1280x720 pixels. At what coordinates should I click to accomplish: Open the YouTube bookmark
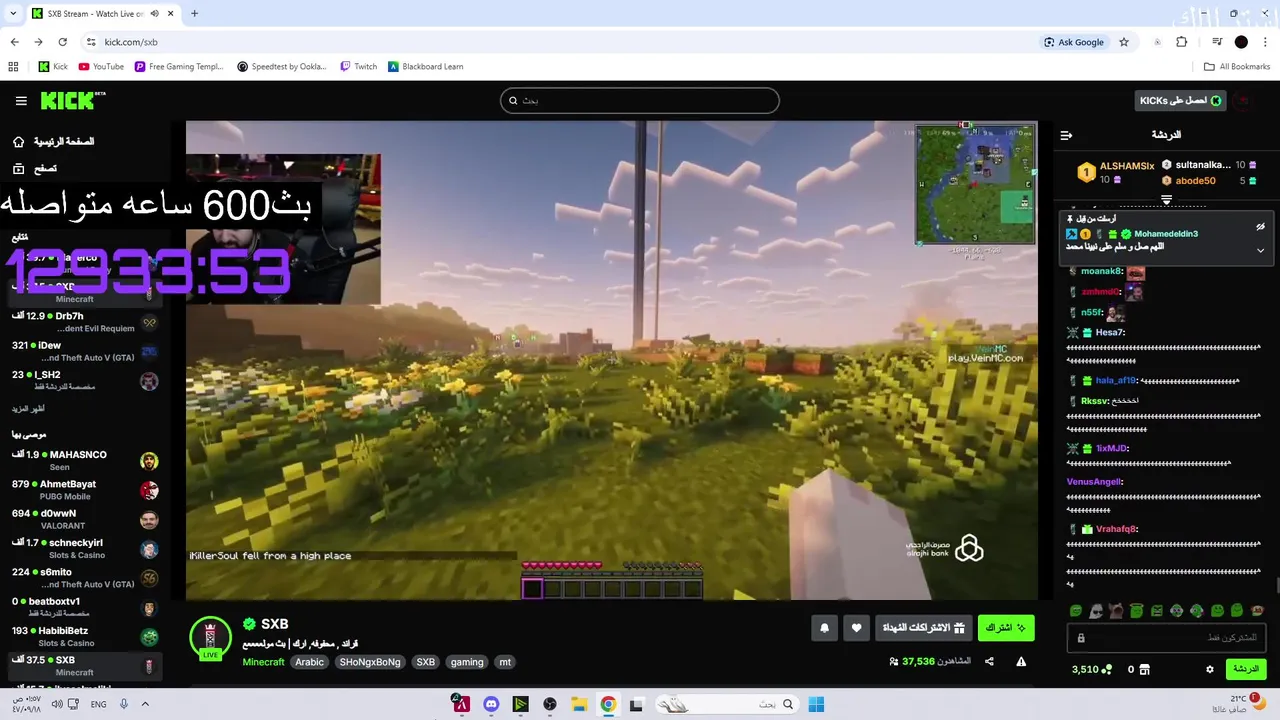[x=101, y=67]
